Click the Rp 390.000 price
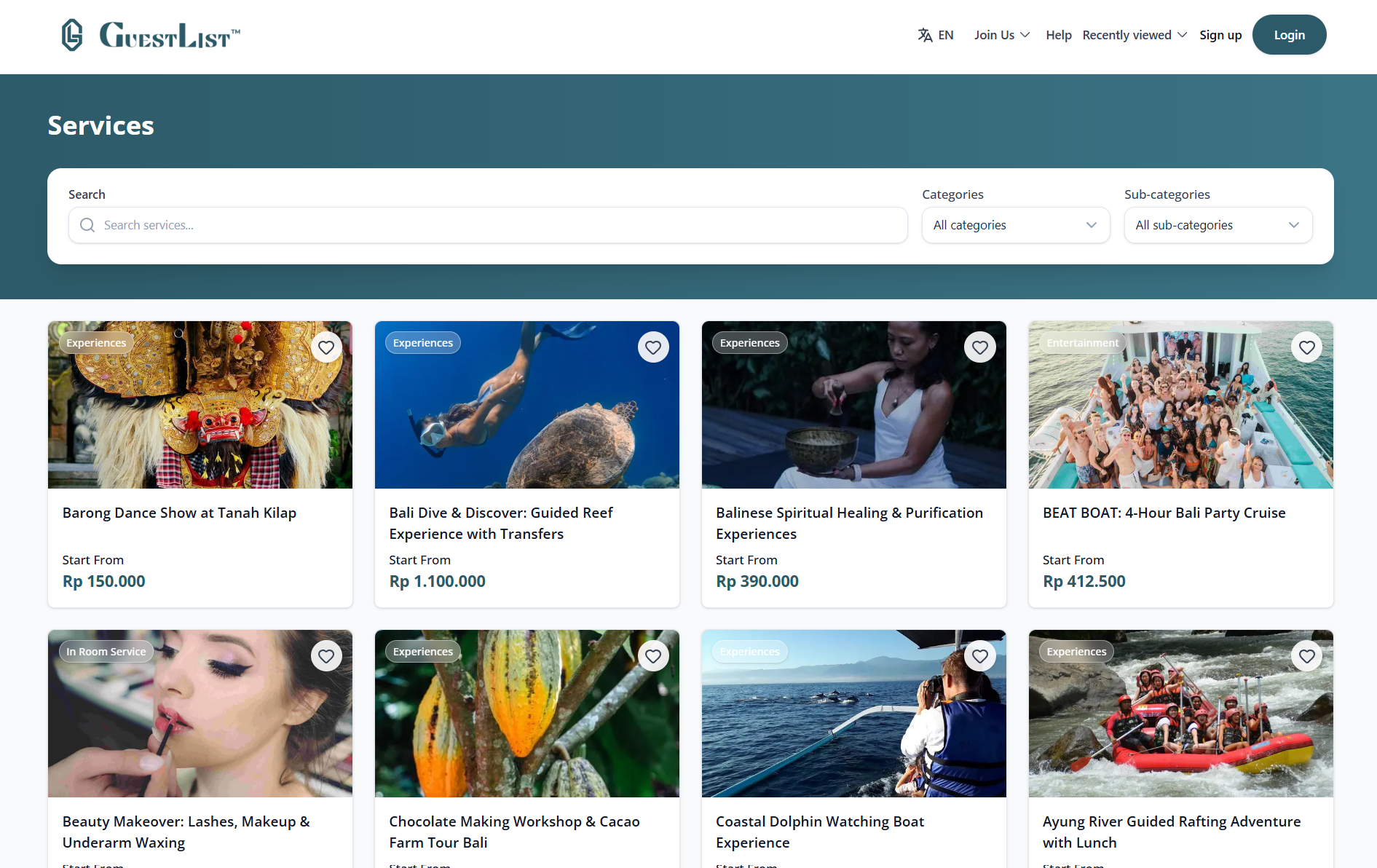 [757, 581]
